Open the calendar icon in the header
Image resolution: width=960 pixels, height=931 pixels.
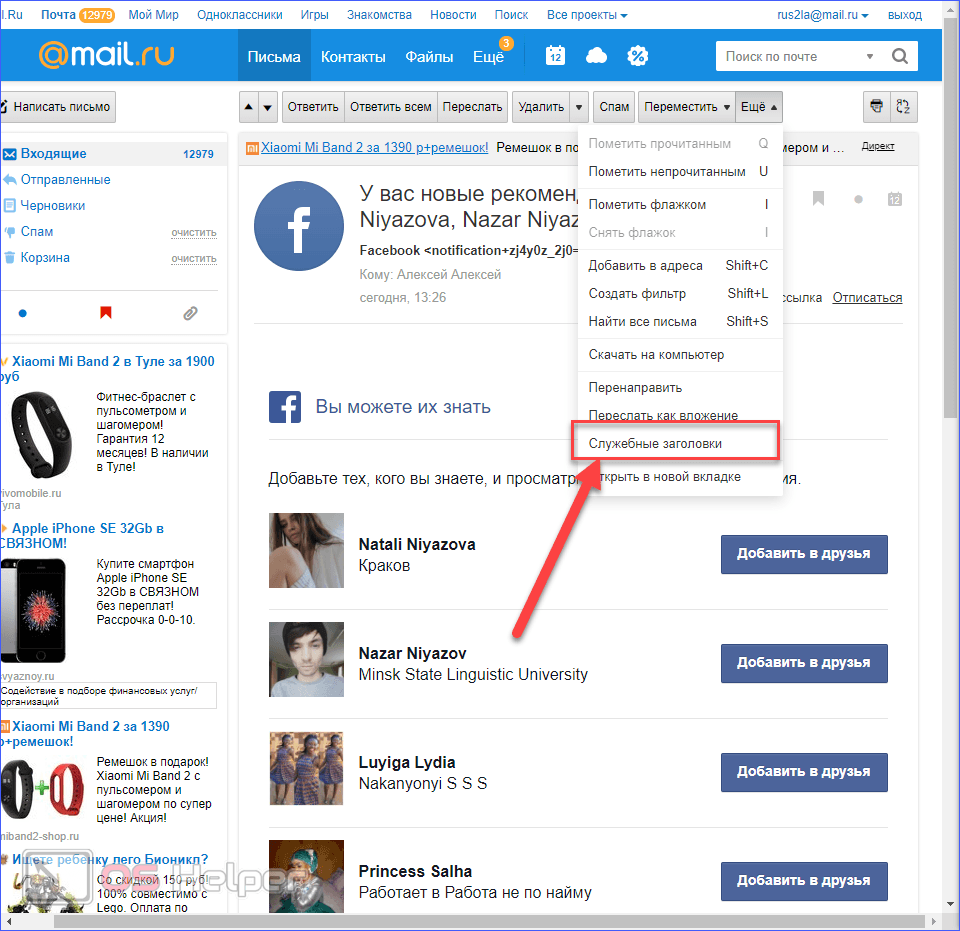click(555, 56)
